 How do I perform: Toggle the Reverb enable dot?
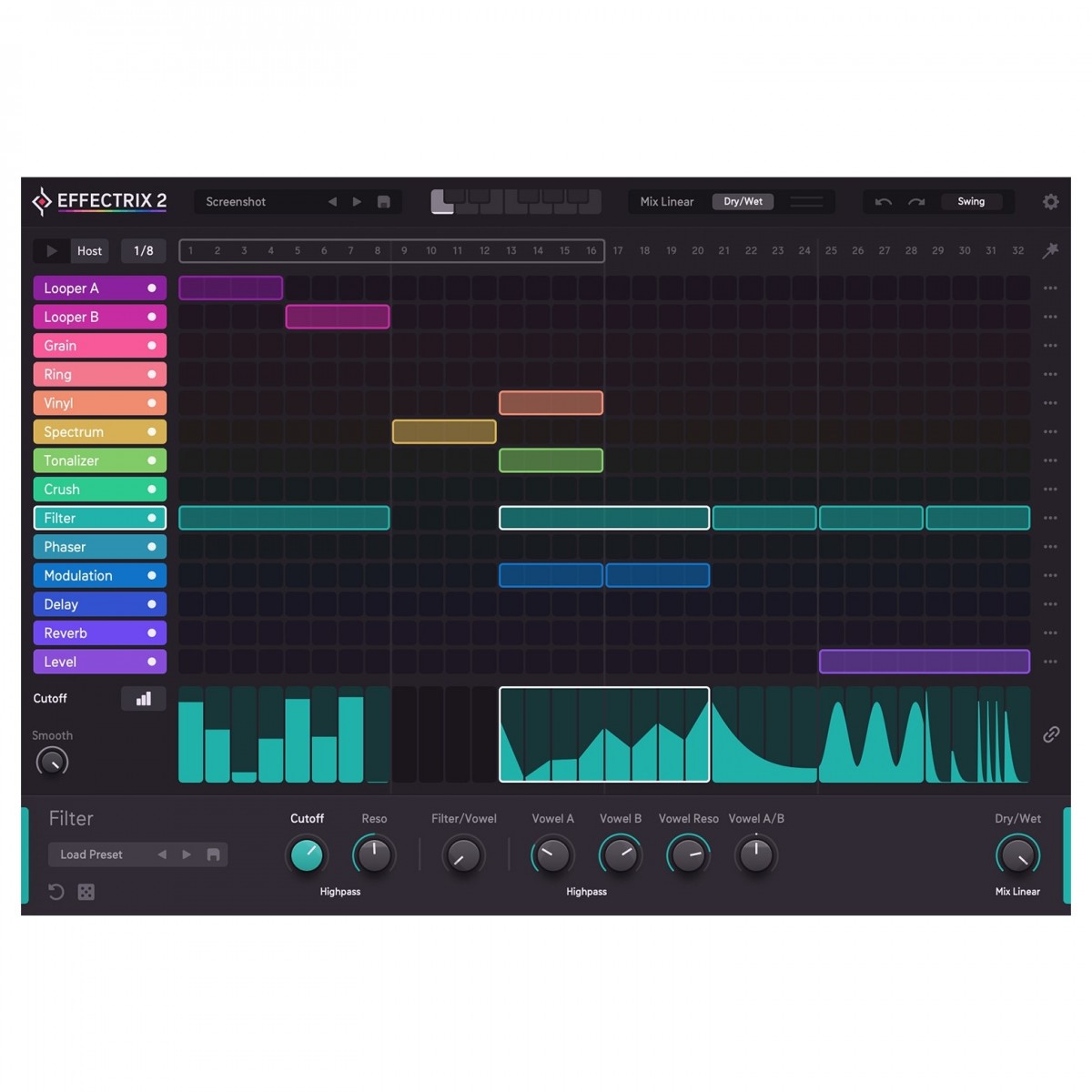152,633
